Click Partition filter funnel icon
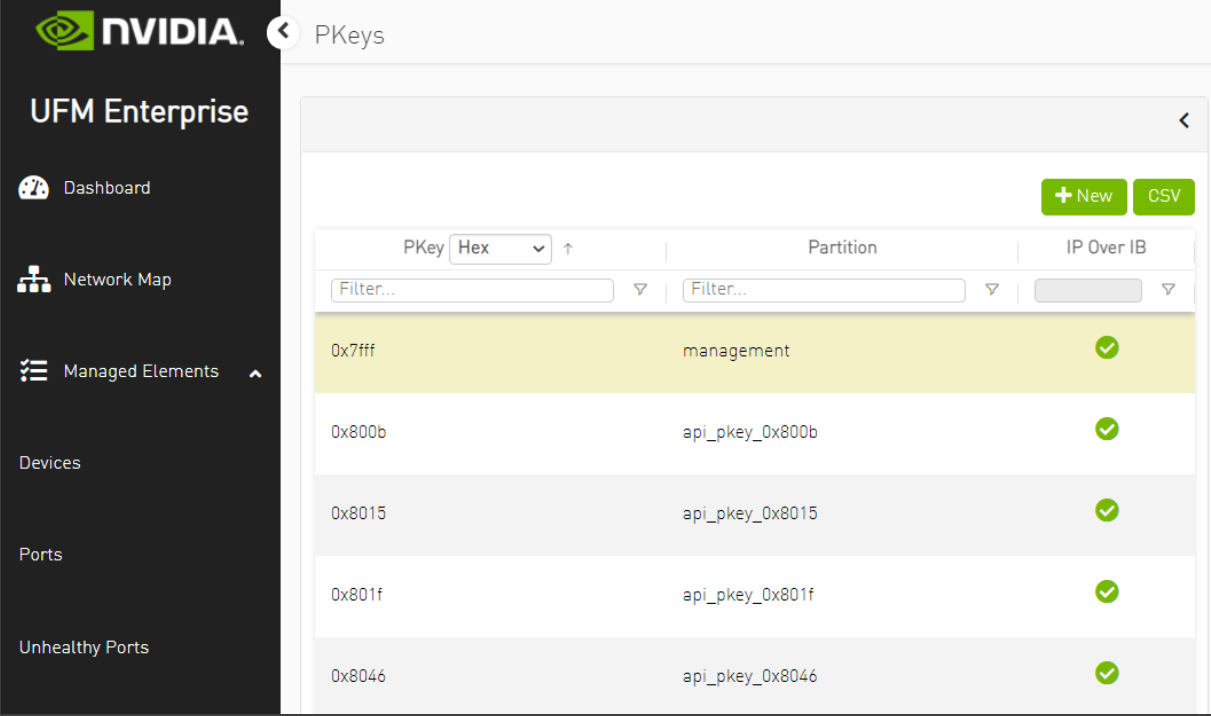Viewport: 1211px width, 716px height. tap(992, 290)
